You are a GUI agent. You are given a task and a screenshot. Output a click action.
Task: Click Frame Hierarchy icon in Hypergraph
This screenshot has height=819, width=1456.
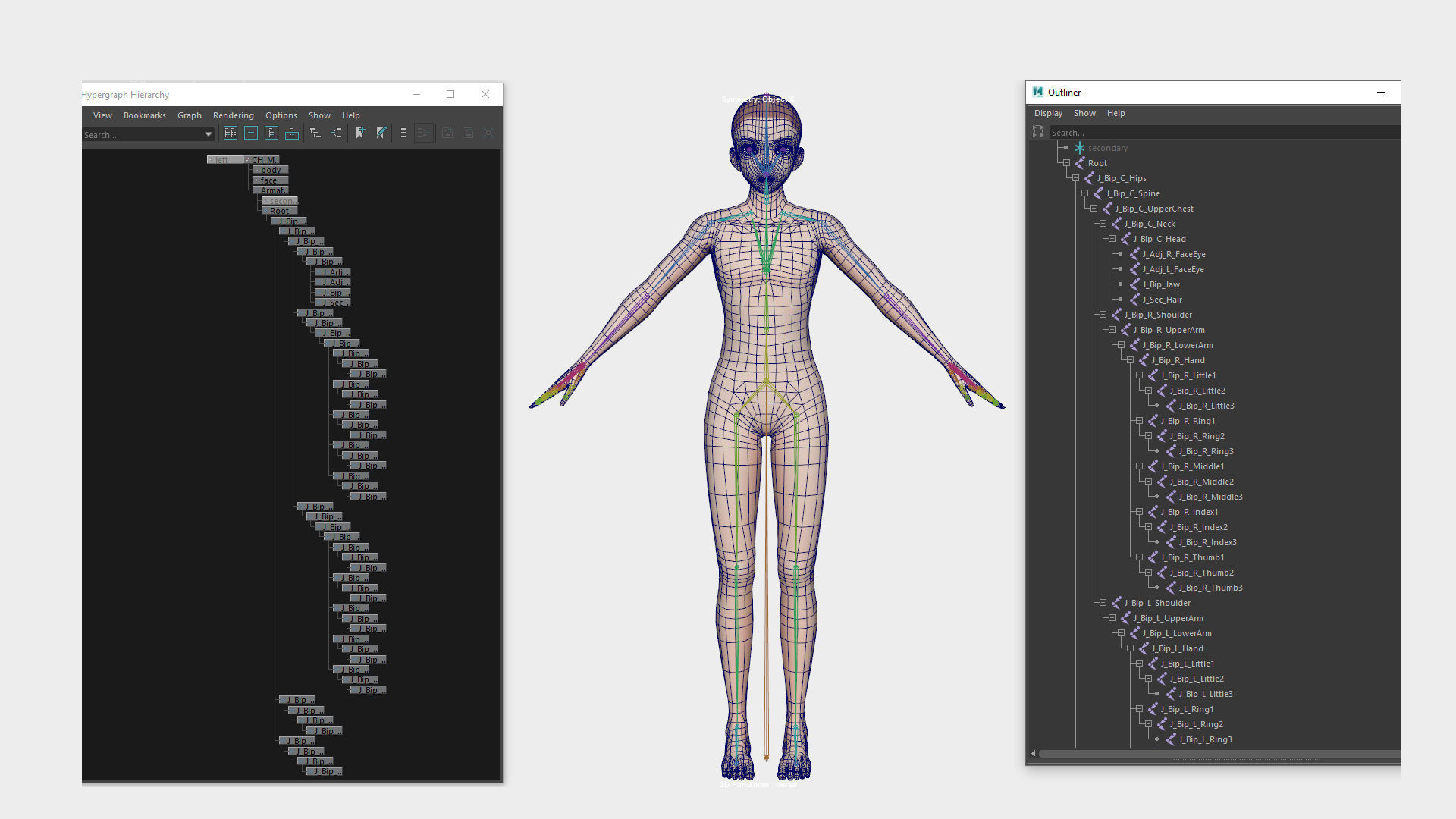(x=271, y=133)
